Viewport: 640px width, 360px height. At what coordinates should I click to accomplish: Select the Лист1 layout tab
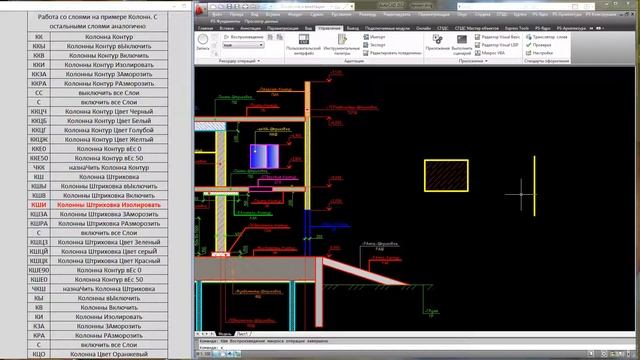(242, 333)
